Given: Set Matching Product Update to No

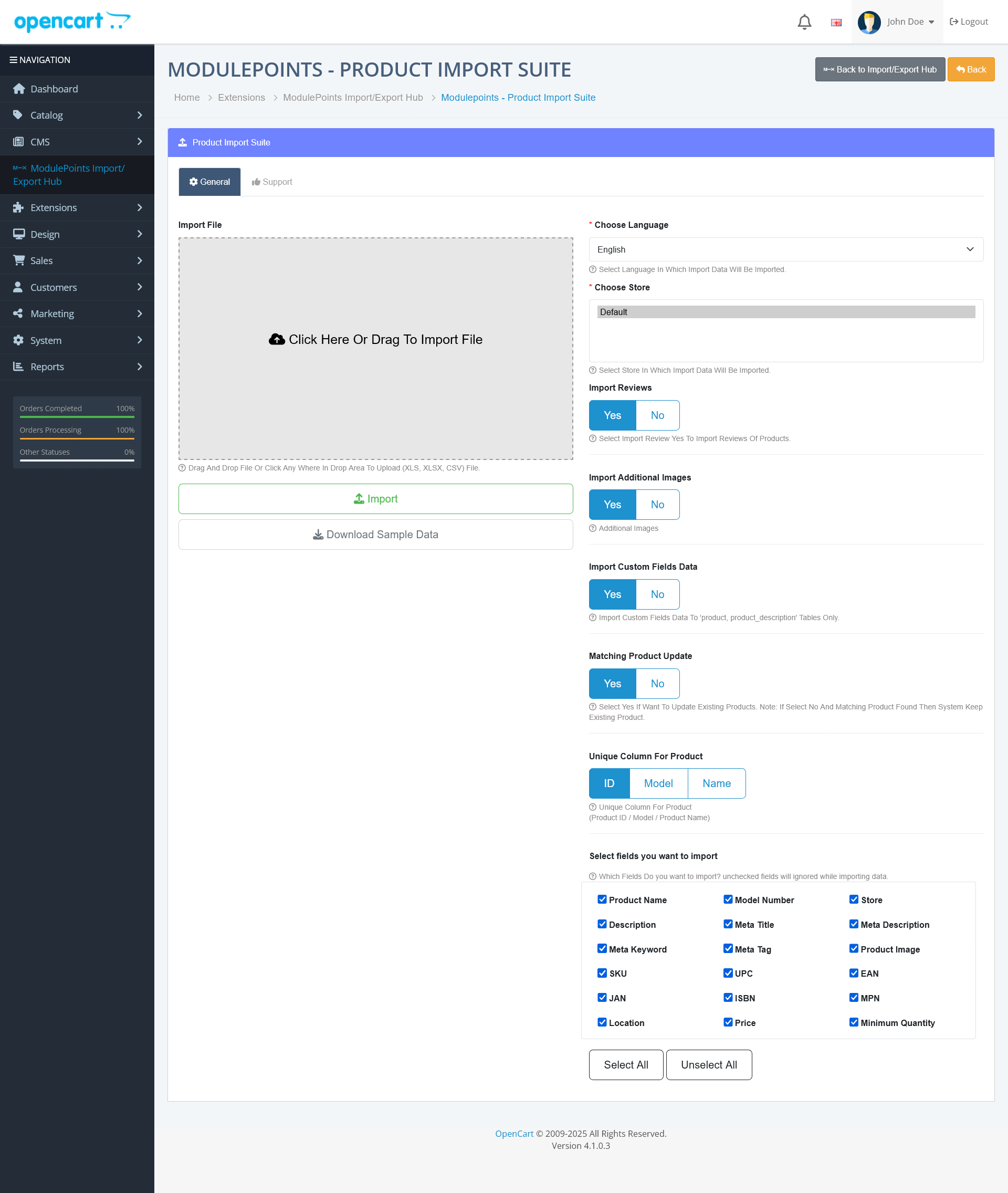Looking at the screenshot, I should 657,683.
